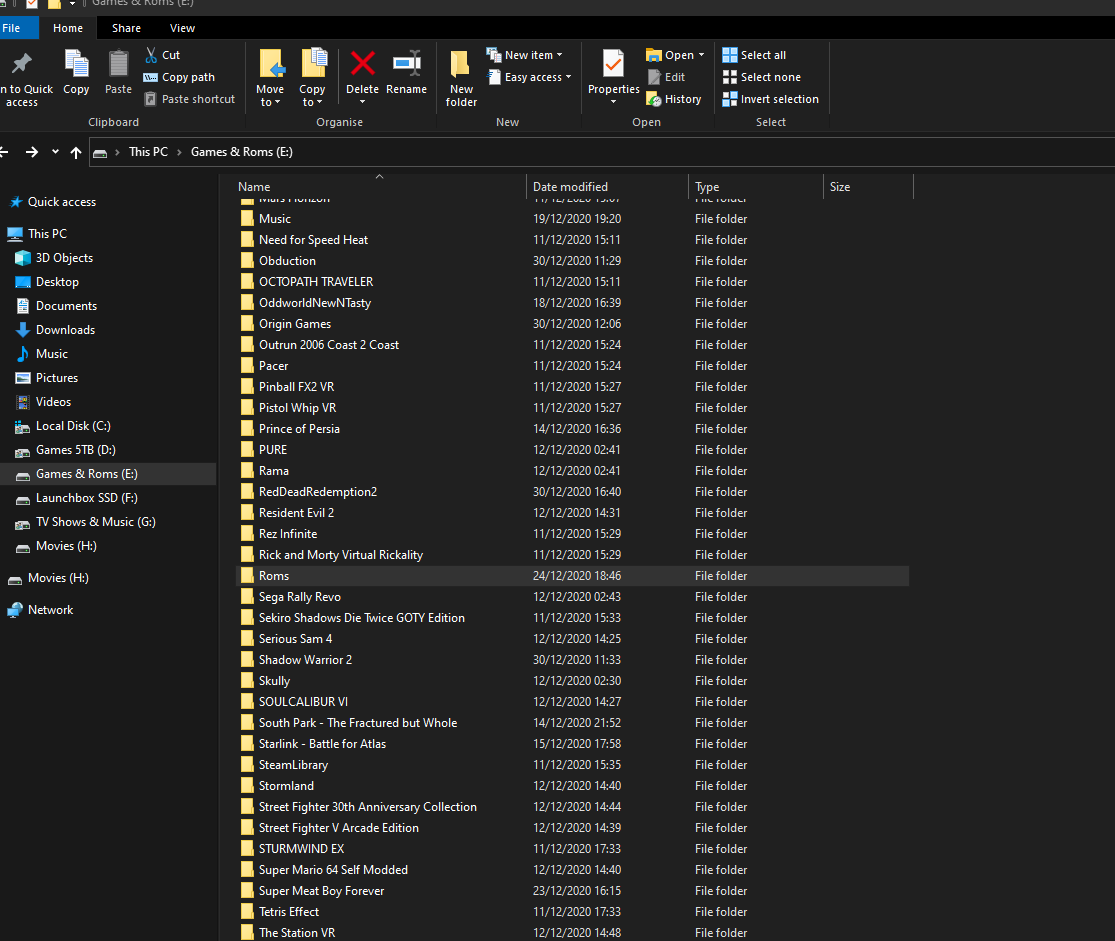Click the Paste clipboard icon
1115x941 pixels.
click(118, 63)
